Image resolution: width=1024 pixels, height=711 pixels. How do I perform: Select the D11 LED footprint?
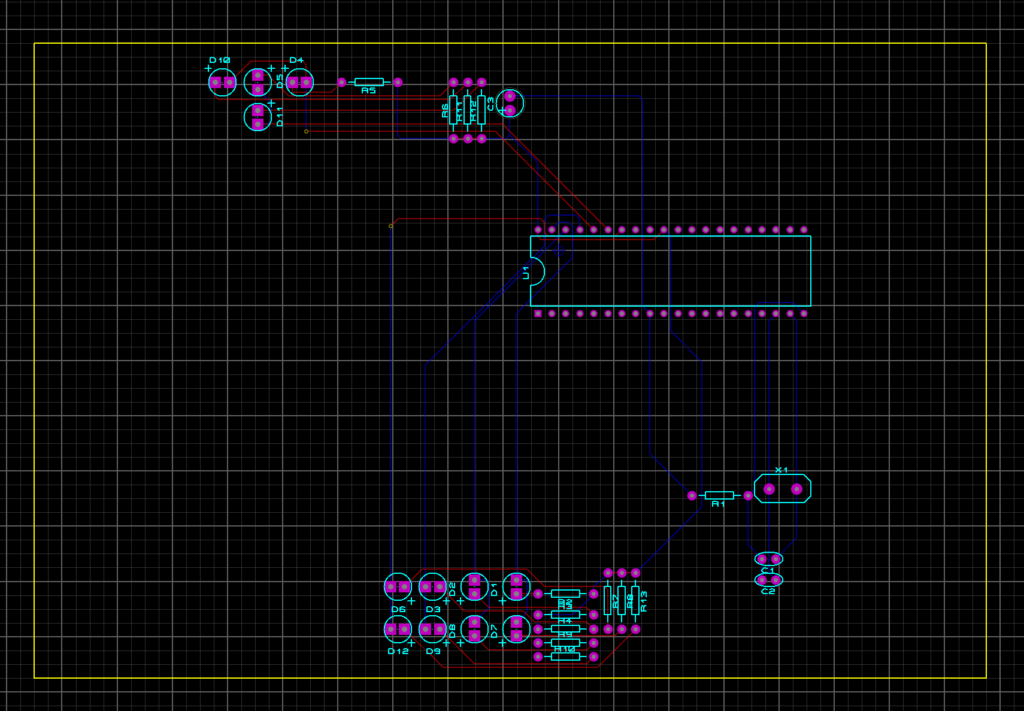pos(258,117)
